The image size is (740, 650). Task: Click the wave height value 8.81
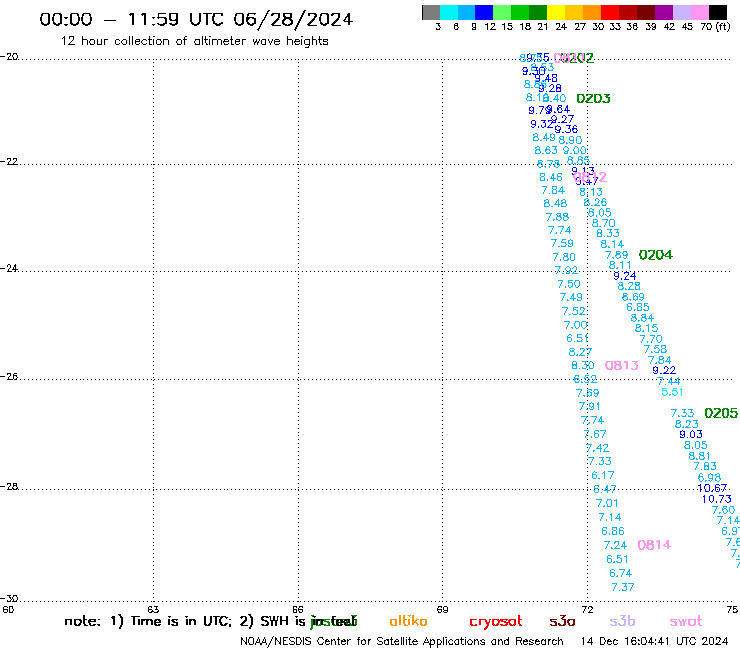click(x=699, y=456)
